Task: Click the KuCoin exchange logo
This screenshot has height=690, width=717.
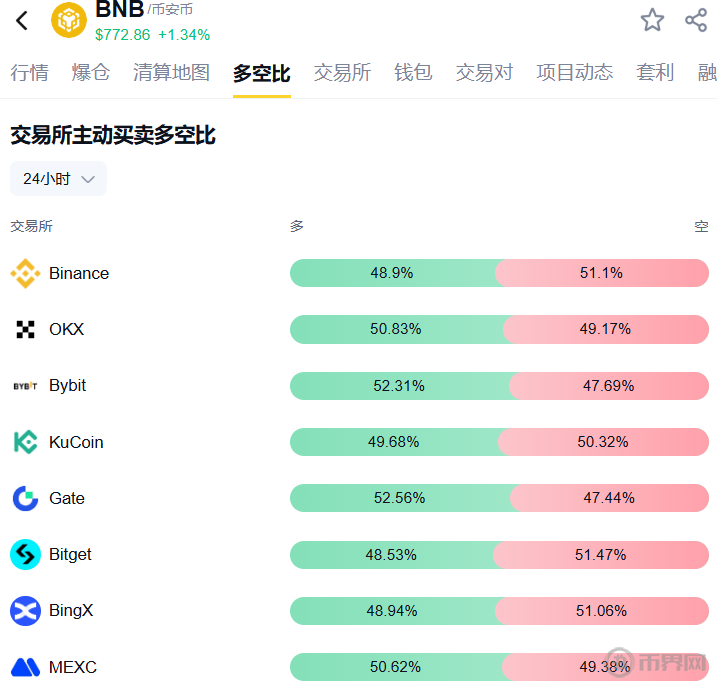Action: (x=25, y=442)
